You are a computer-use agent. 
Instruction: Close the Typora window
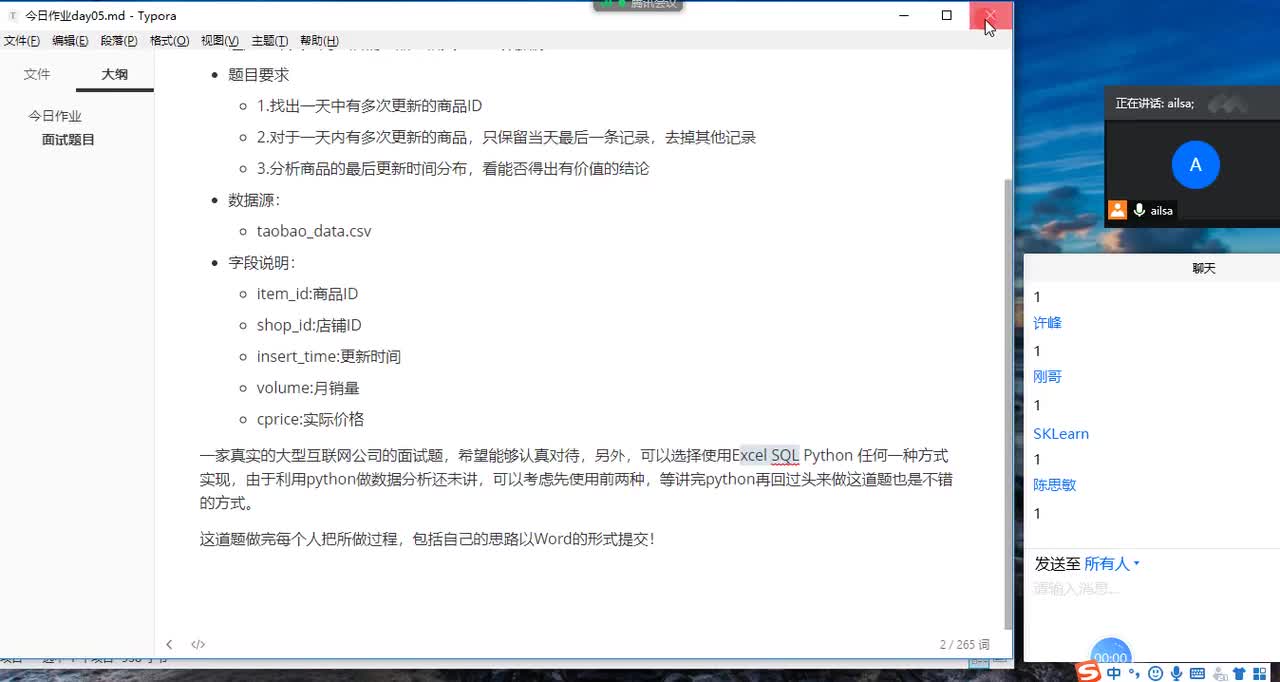tap(990, 15)
